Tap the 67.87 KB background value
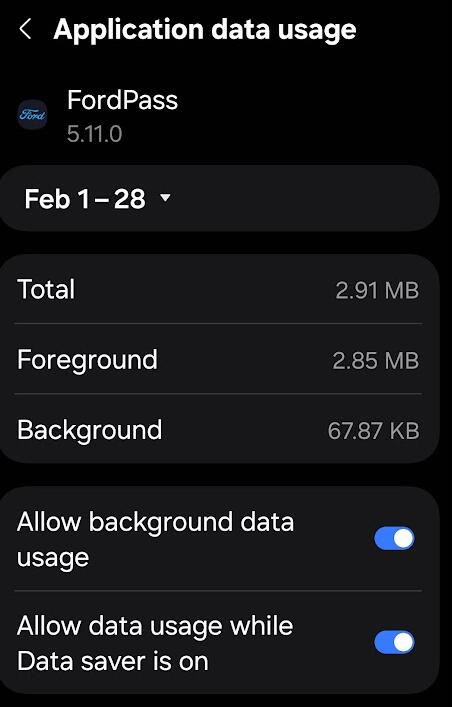This screenshot has width=452, height=707. [374, 431]
